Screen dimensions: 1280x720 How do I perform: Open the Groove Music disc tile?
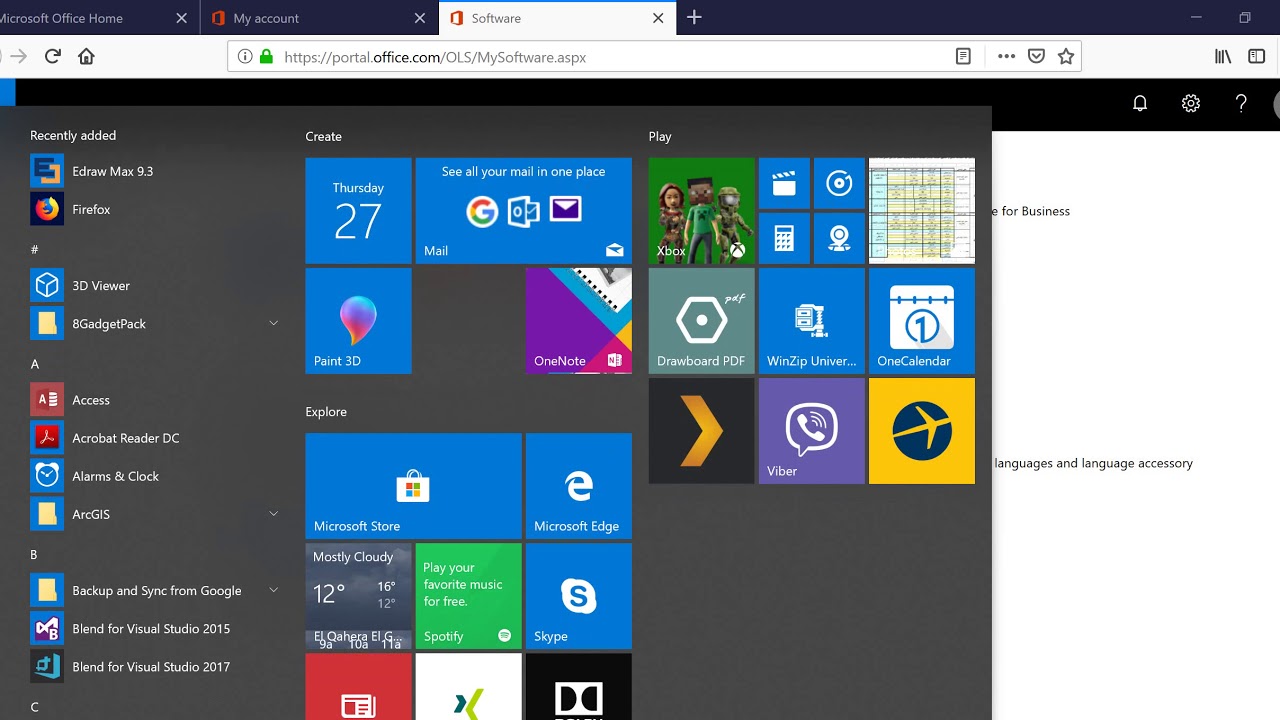(x=839, y=183)
